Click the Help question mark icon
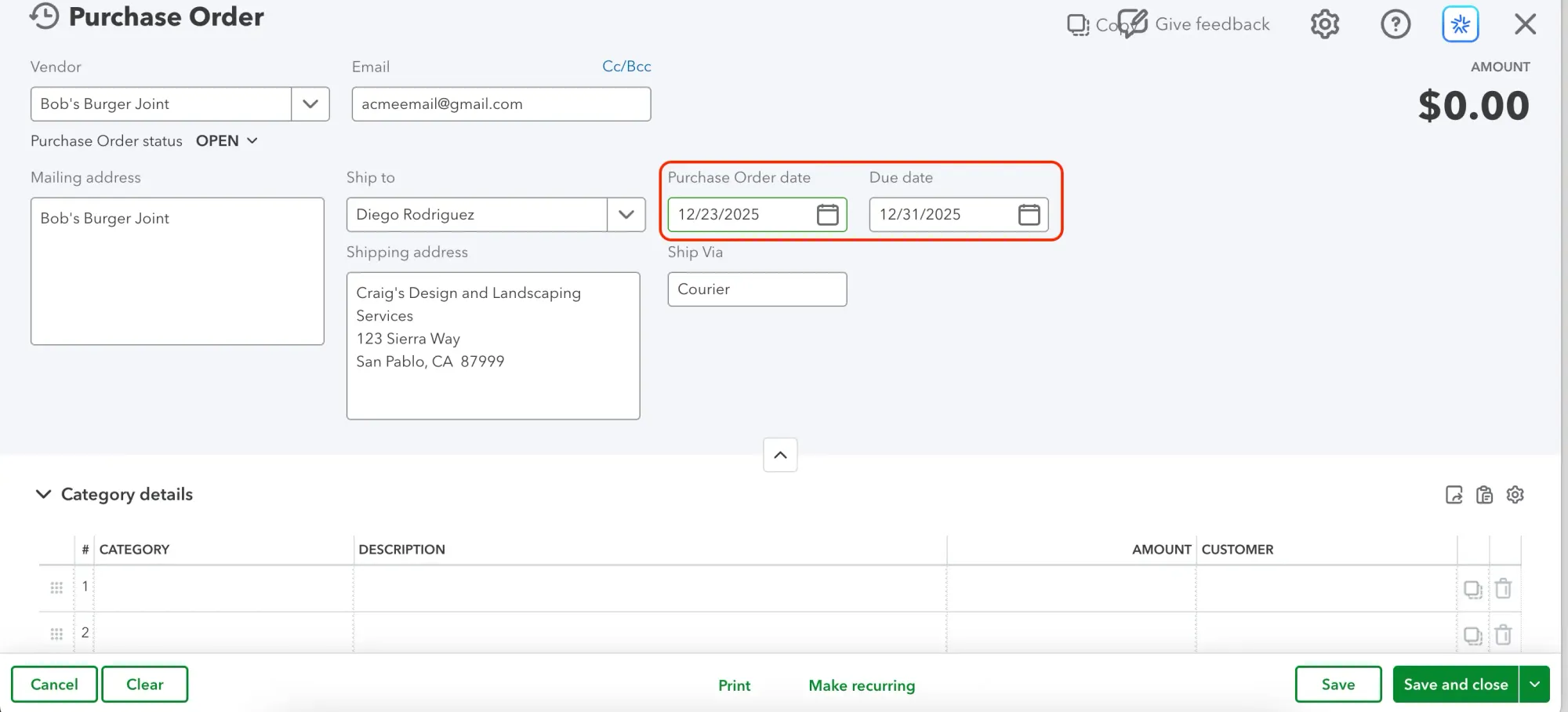 tap(1396, 24)
